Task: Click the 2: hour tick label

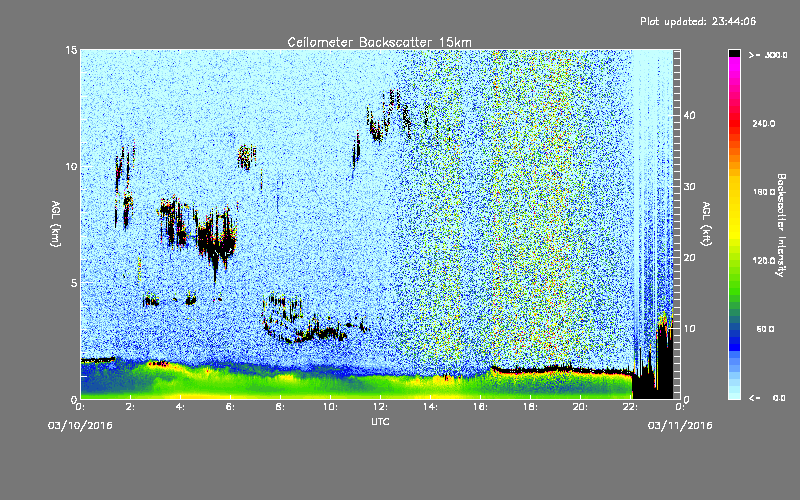Action: 130,407
